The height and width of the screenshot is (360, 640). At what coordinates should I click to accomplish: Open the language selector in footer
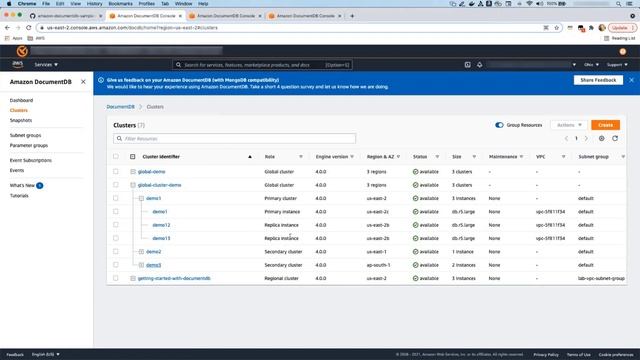46,354
